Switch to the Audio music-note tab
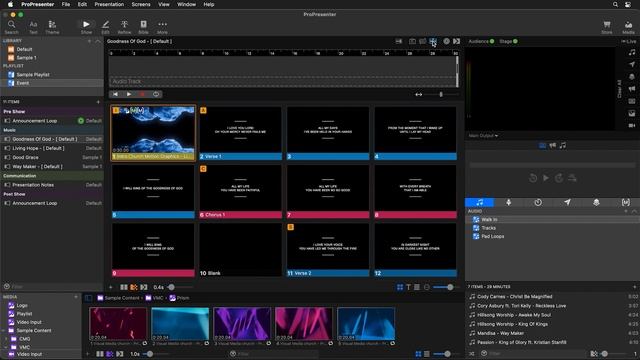 click(480, 202)
